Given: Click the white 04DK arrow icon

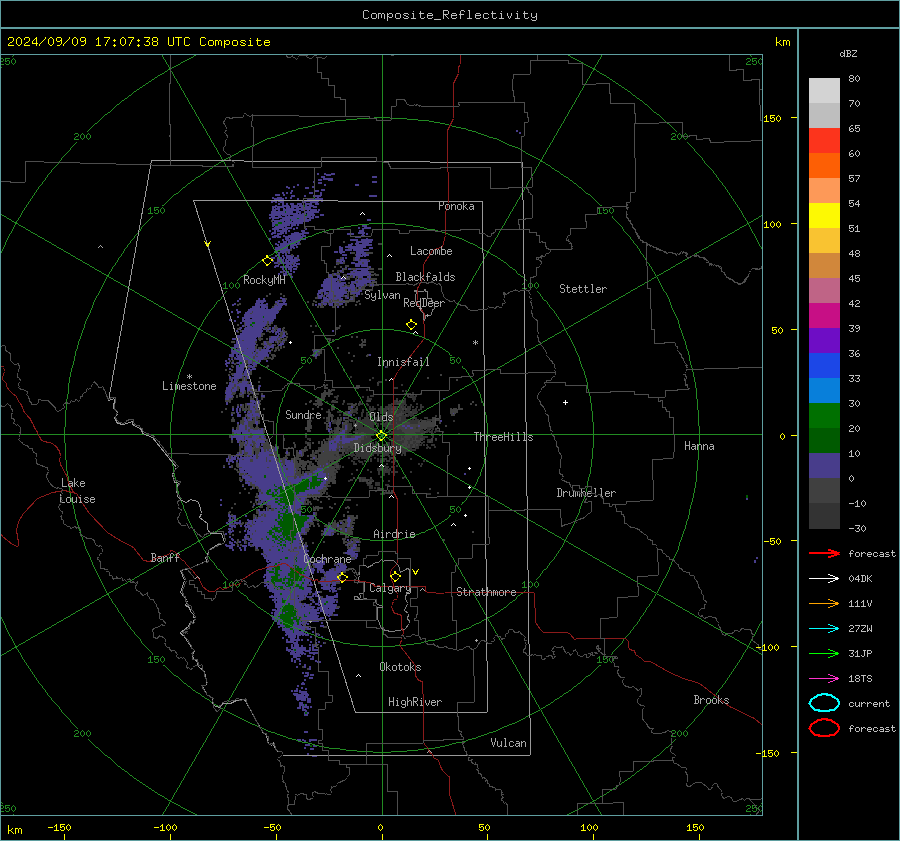Looking at the screenshot, I should (824, 578).
